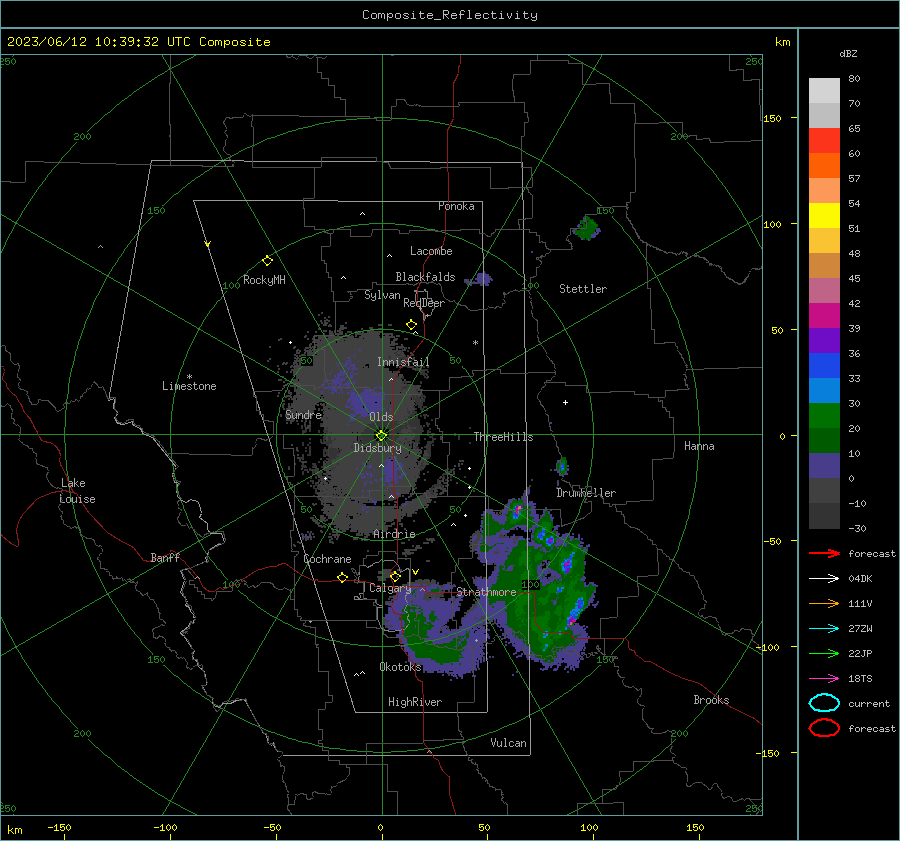The width and height of the screenshot is (900, 841).
Task: Select the bright yellow 54 dBZ swatch
Action: pyautogui.click(x=824, y=215)
